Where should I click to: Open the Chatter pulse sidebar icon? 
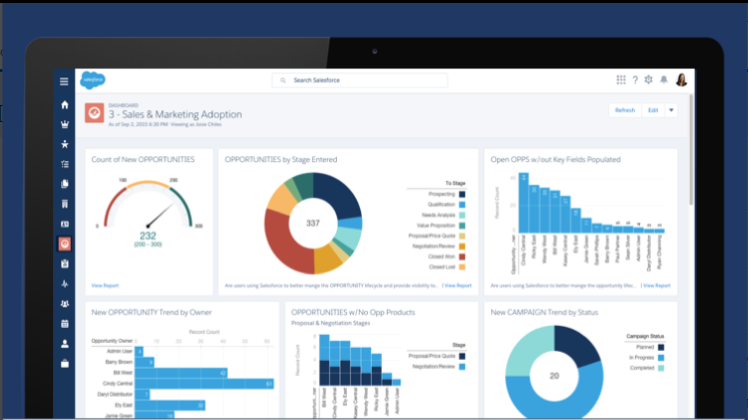tap(64, 284)
